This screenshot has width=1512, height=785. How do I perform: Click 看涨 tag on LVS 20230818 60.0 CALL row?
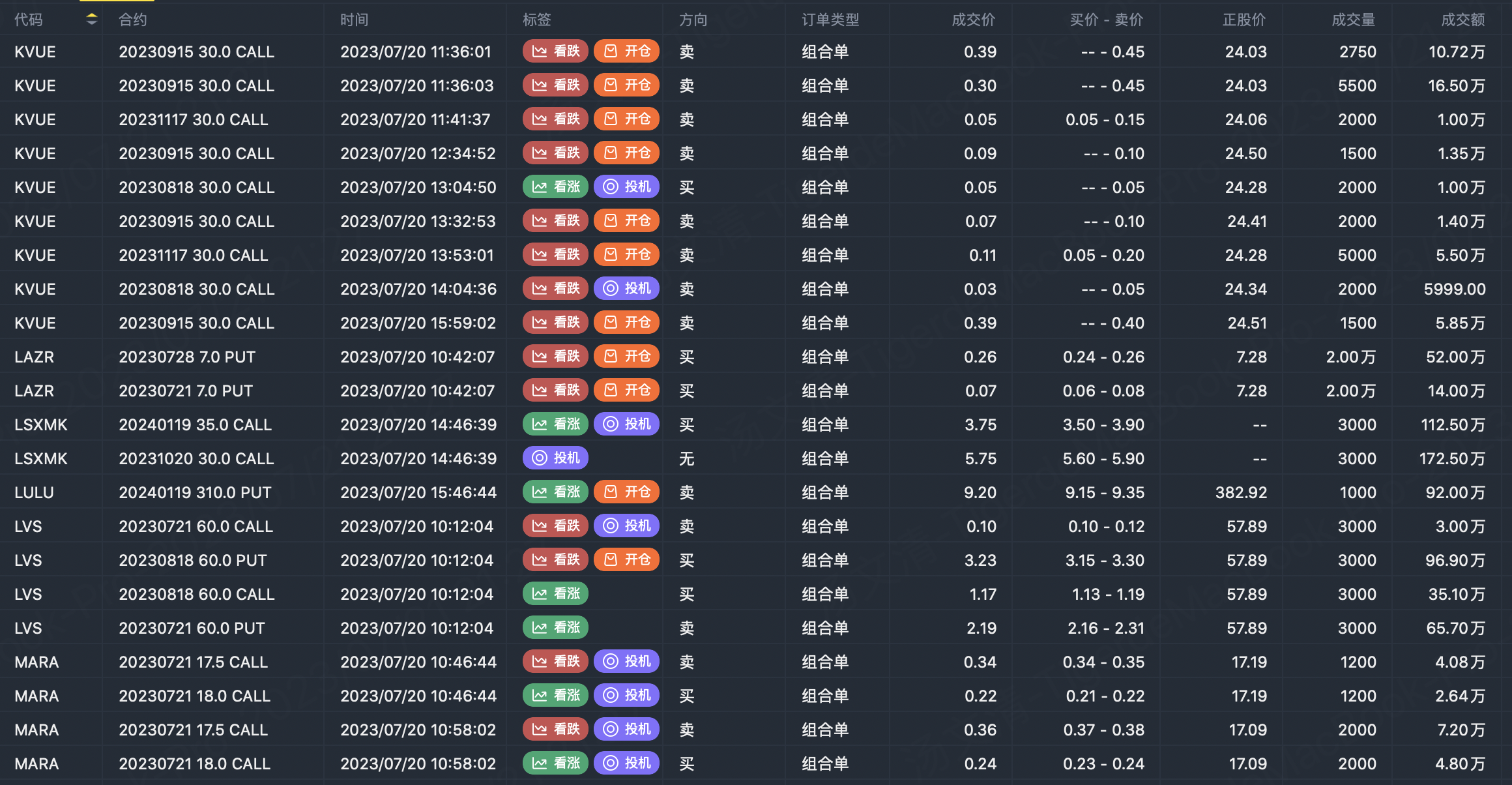(x=555, y=594)
